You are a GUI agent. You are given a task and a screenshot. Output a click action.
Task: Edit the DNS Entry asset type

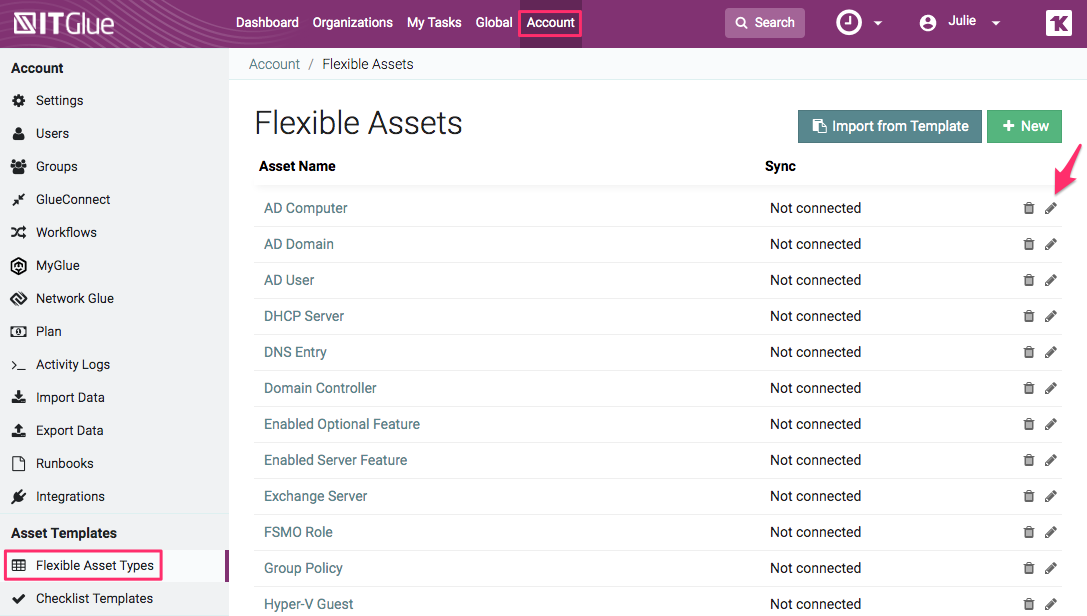point(1050,352)
